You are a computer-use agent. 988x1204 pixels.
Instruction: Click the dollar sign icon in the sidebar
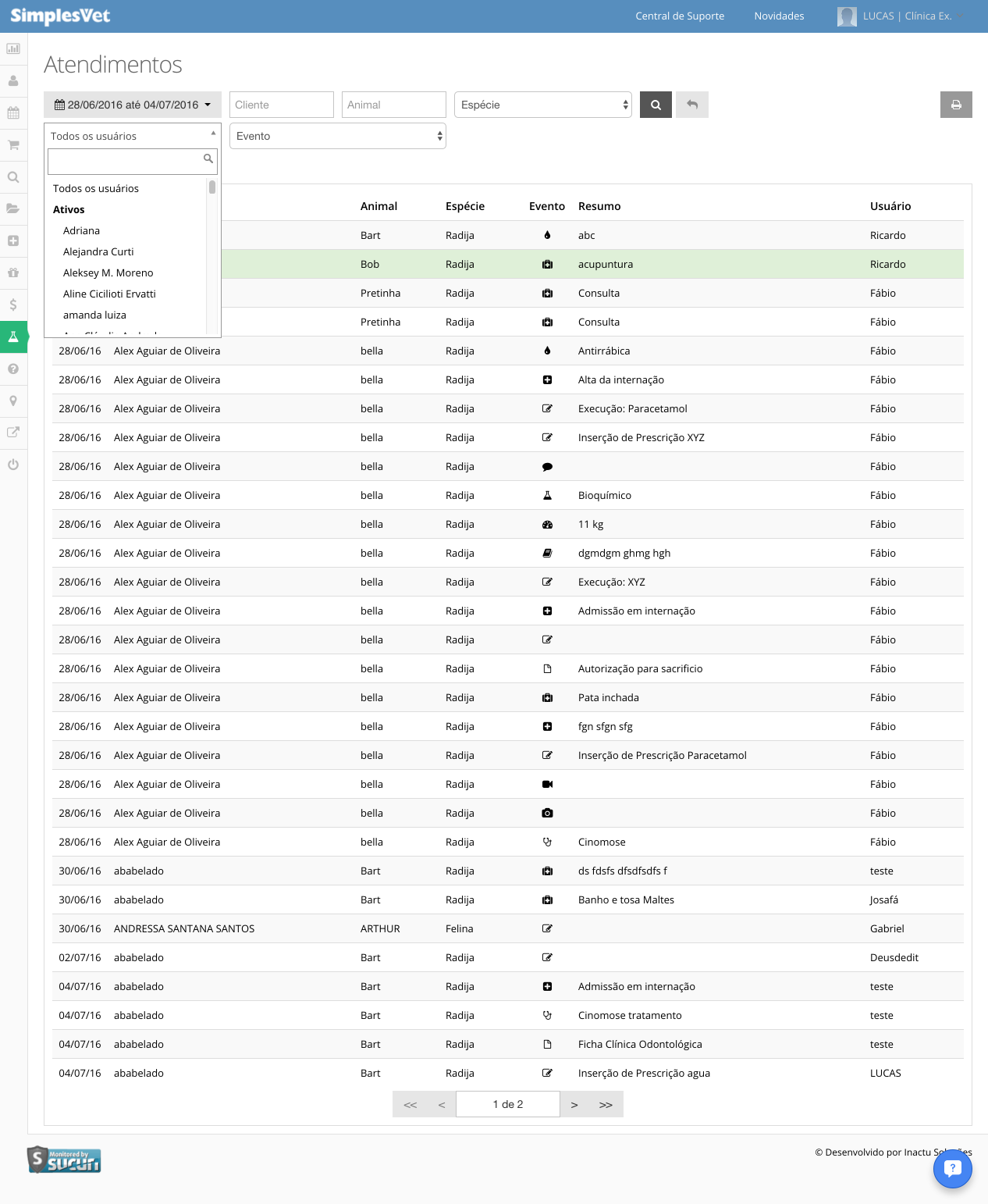13,305
